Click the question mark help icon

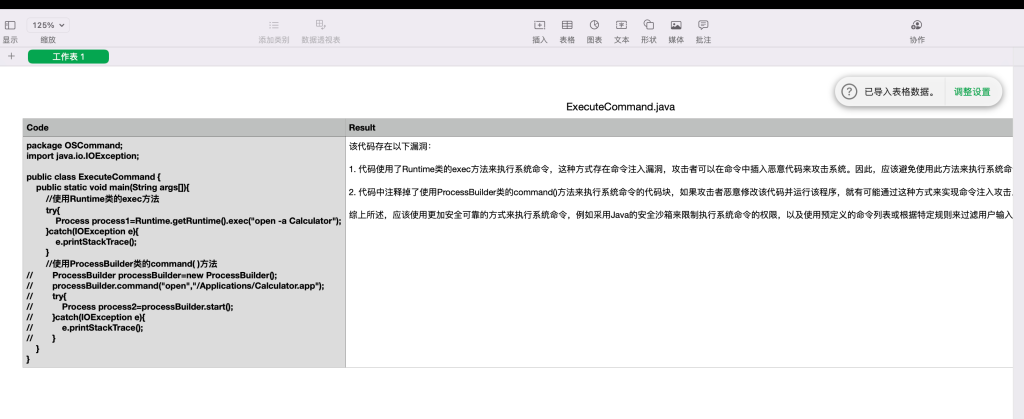click(x=849, y=91)
